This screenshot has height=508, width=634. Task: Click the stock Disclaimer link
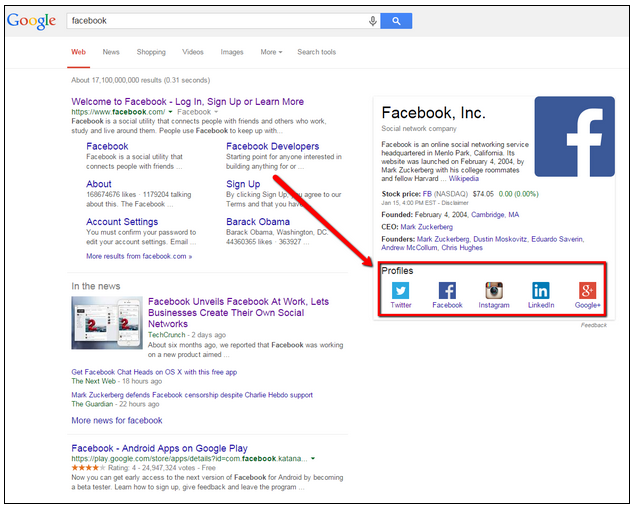[454, 203]
